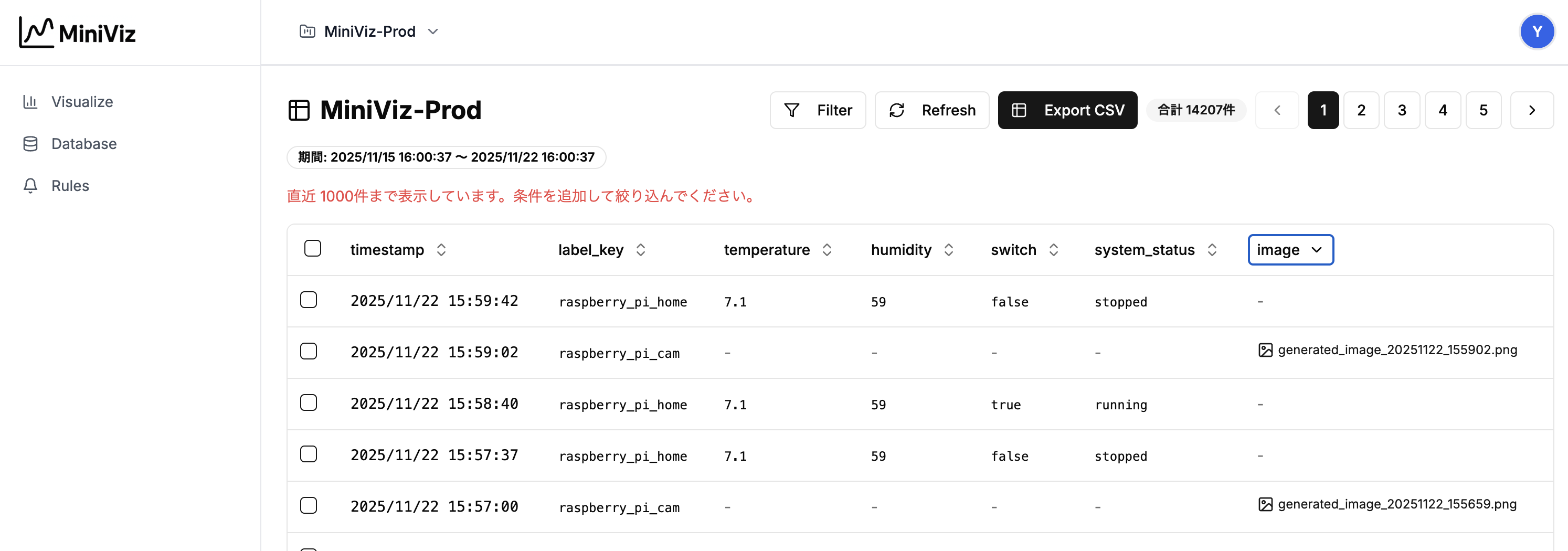Navigate to Rules in the sidebar
This screenshot has width=1568, height=551.
tap(70, 186)
